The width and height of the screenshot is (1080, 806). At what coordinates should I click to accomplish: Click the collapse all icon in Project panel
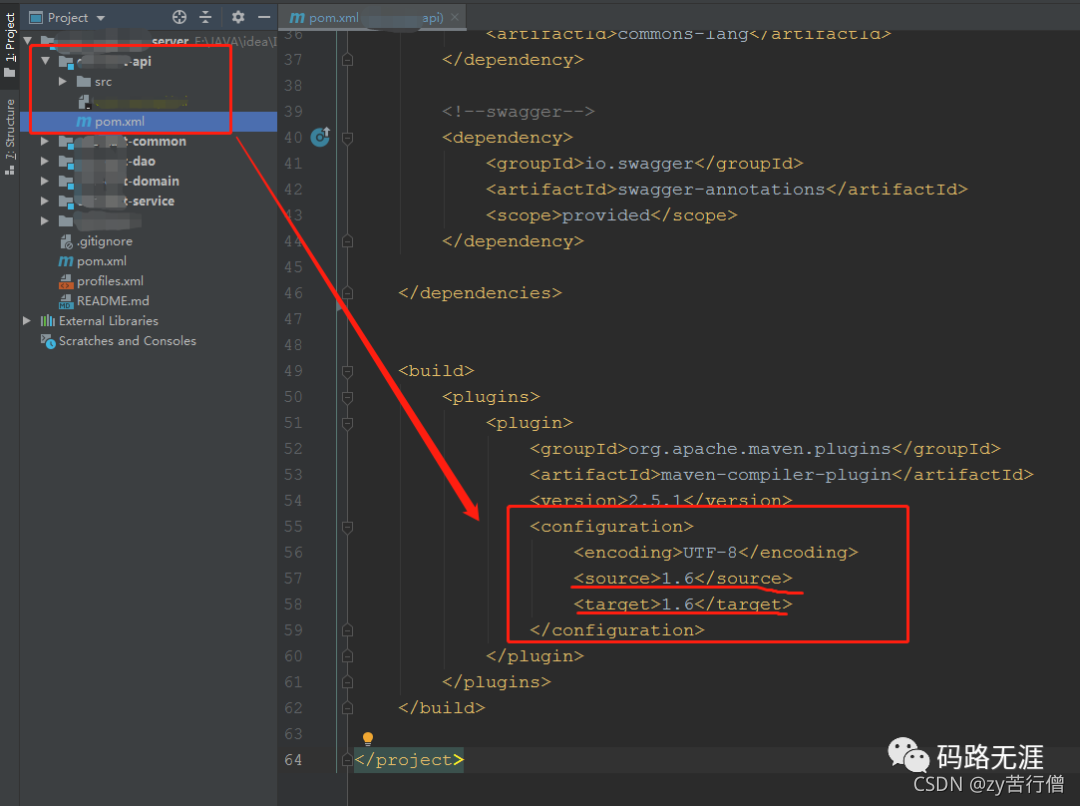point(205,17)
